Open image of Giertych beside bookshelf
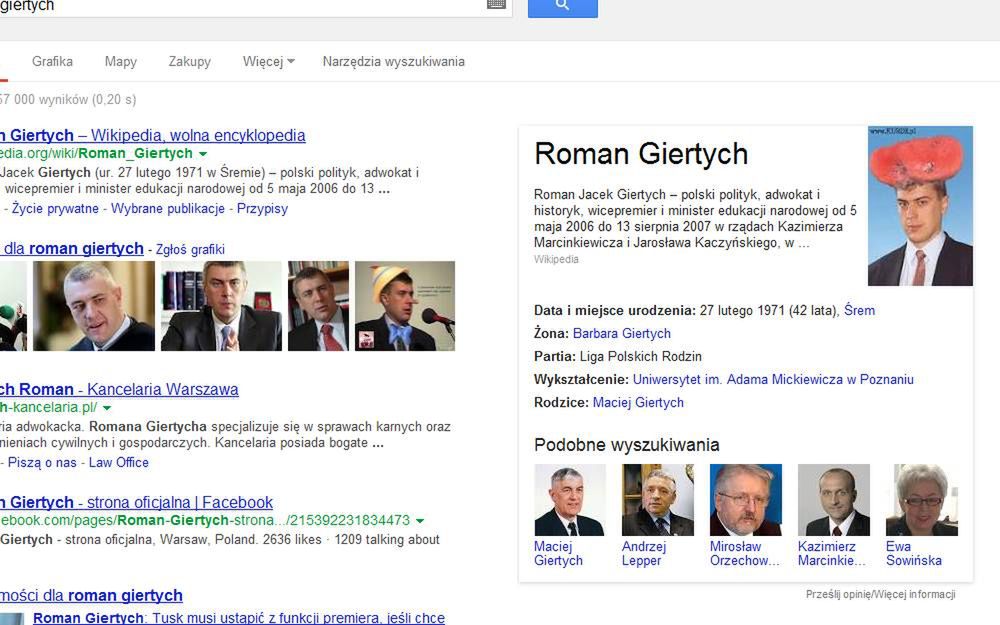The height and width of the screenshot is (625, 1000). point(221,306)
